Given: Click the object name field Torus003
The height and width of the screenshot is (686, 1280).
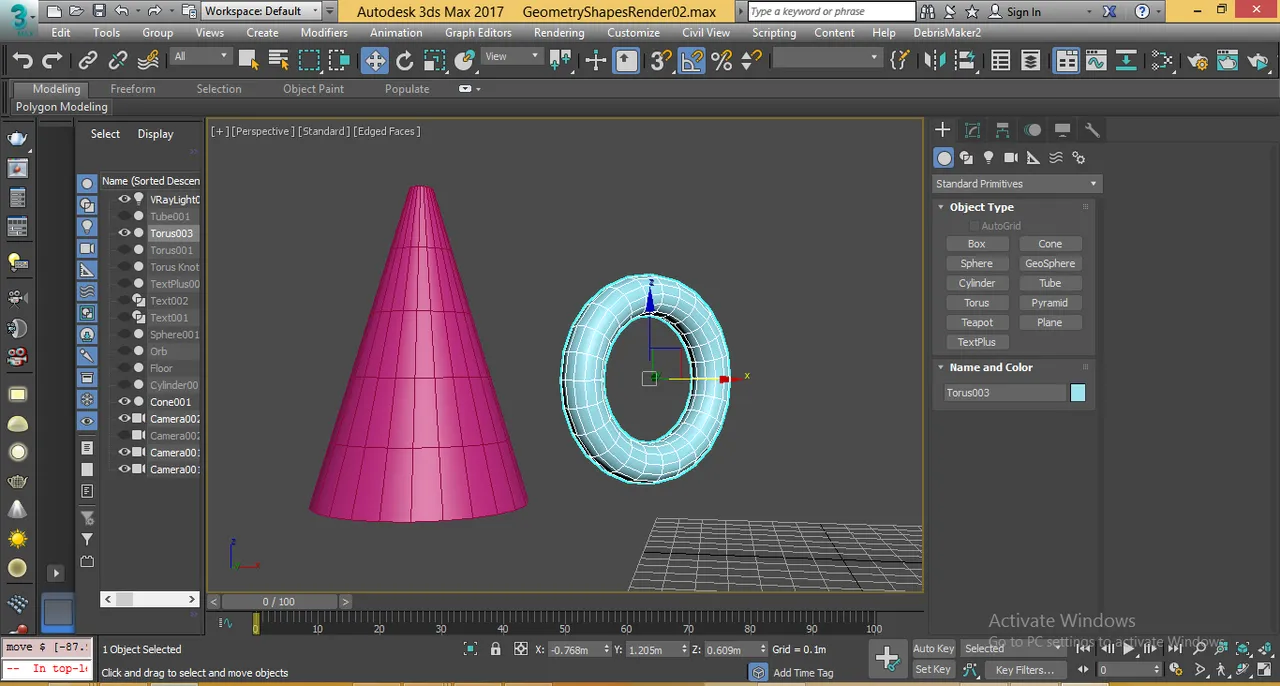Looking at the screenshot, I should click(1005, 393).
